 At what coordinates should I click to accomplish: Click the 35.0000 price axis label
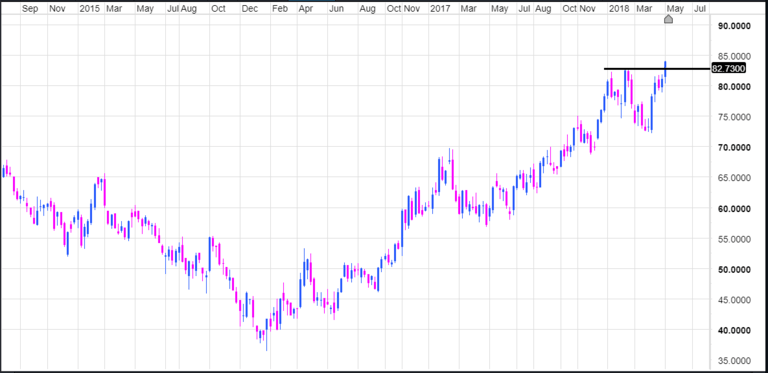click(x=734, y=361)
